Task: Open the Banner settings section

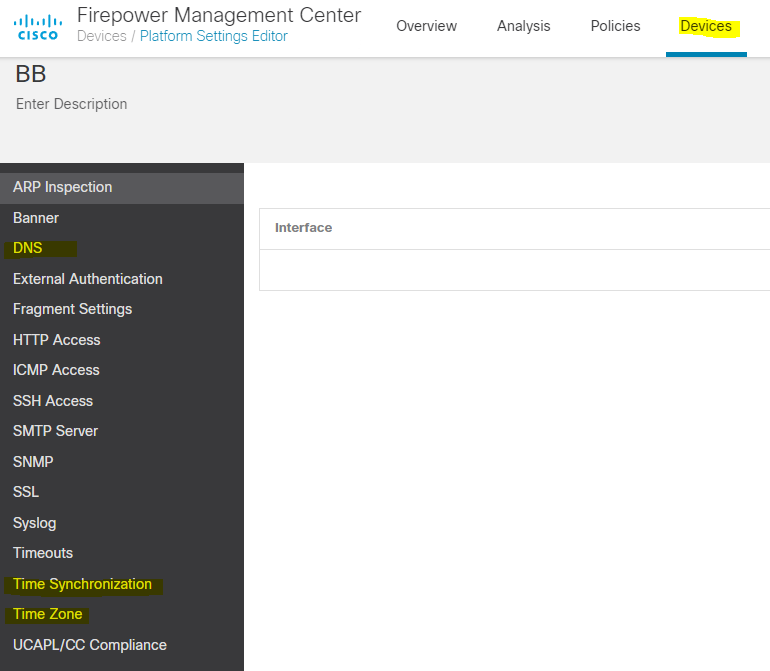Action: point(36,218)
